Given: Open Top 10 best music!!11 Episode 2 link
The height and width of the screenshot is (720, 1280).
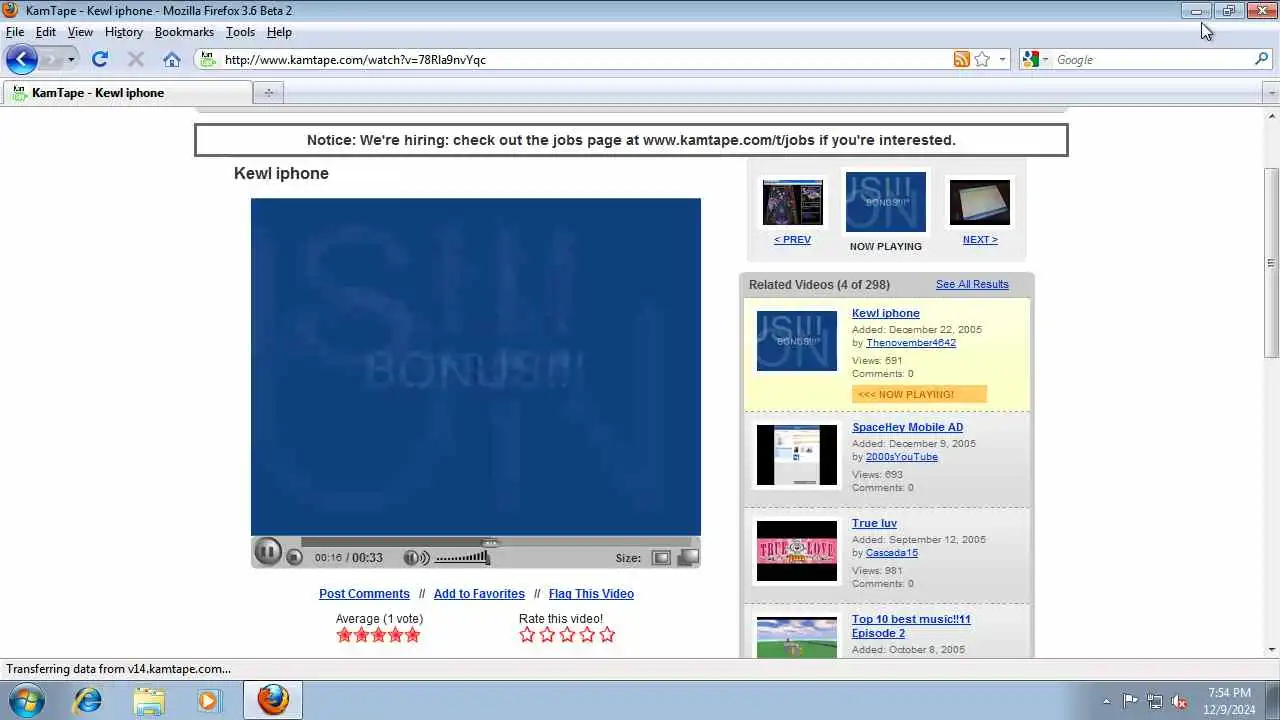Looking at the screenshot, I should click(911, 626).
